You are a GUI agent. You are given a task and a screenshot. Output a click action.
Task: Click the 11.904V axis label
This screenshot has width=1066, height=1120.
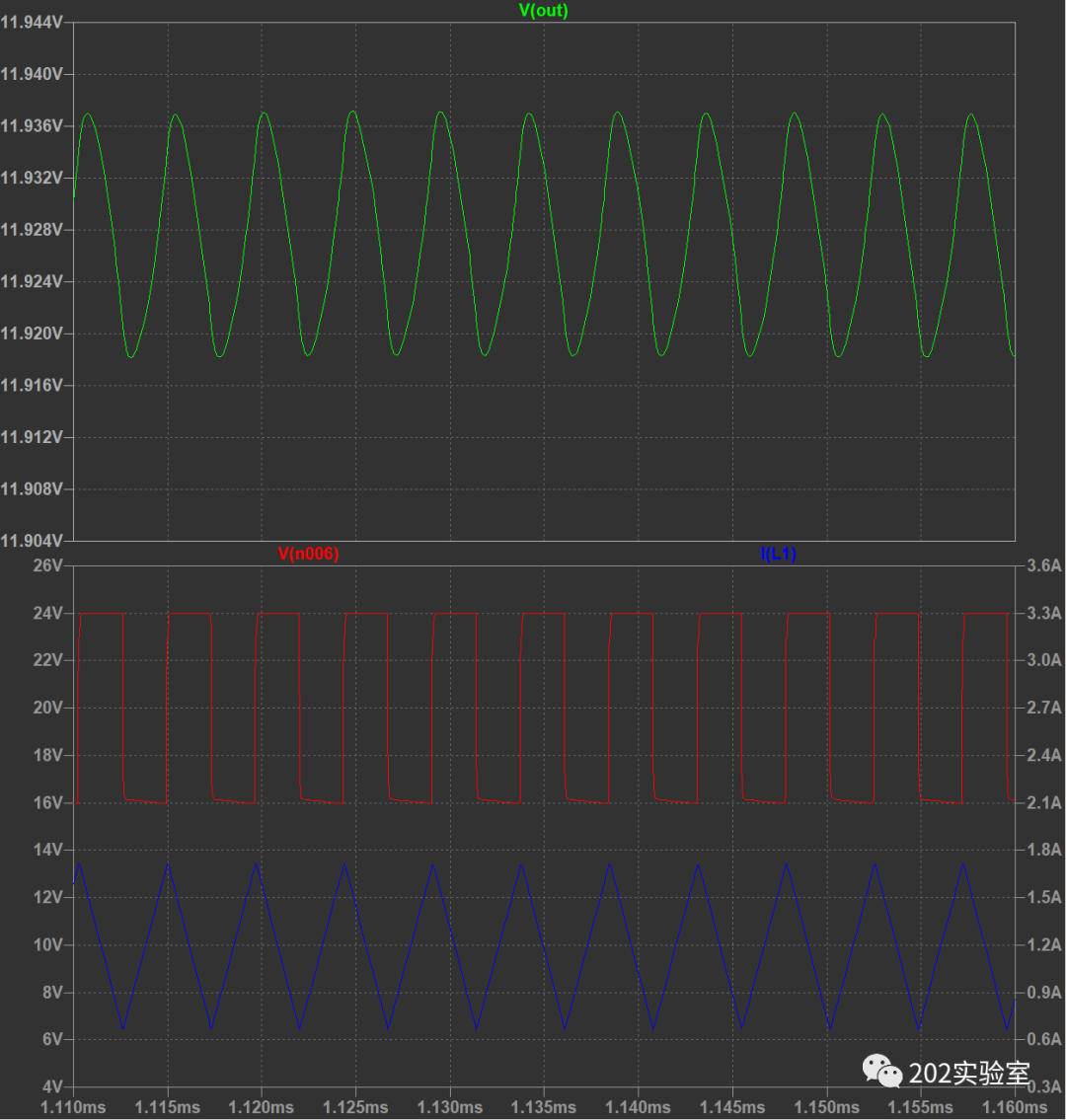32,541
